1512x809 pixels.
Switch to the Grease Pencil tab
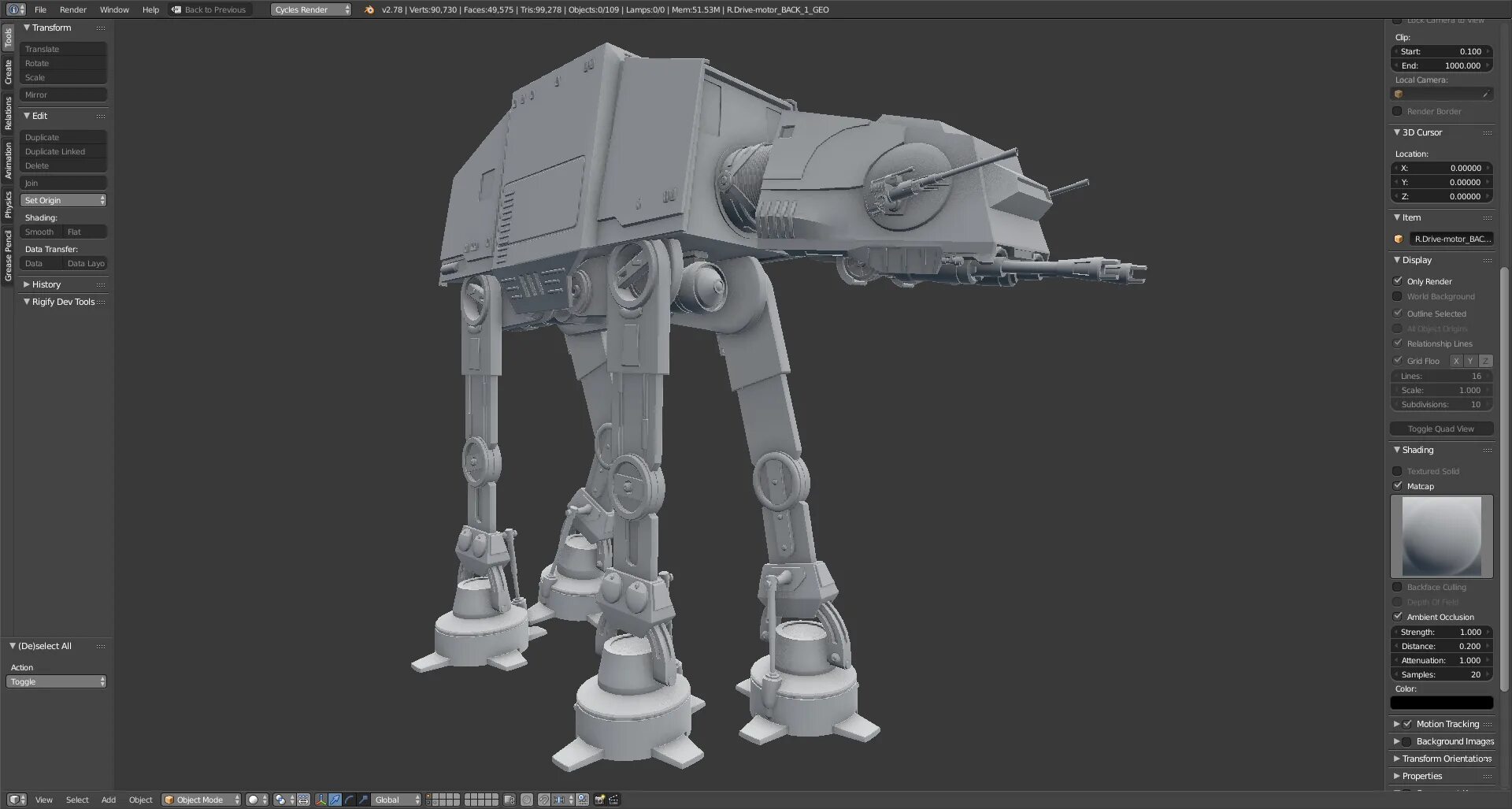pos(8,255)
